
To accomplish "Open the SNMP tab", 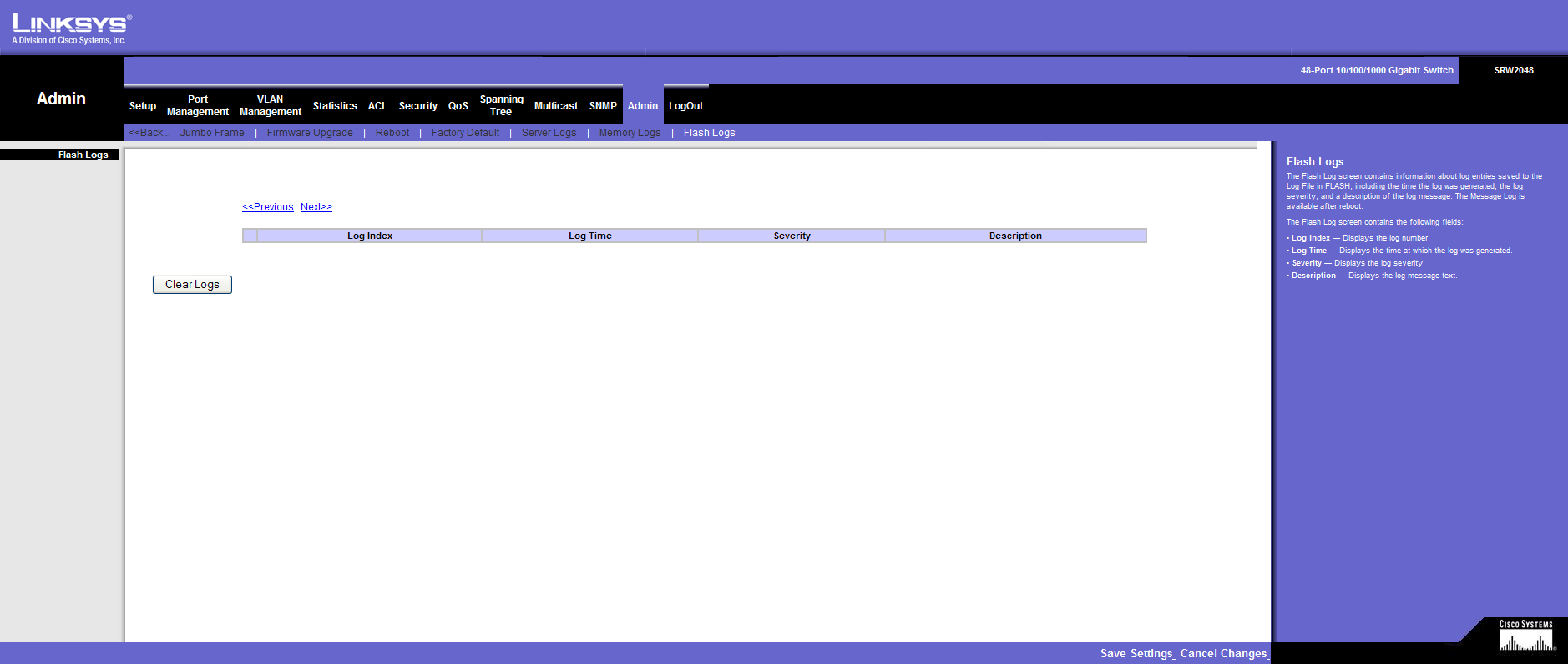I will (x=603, y=106).
